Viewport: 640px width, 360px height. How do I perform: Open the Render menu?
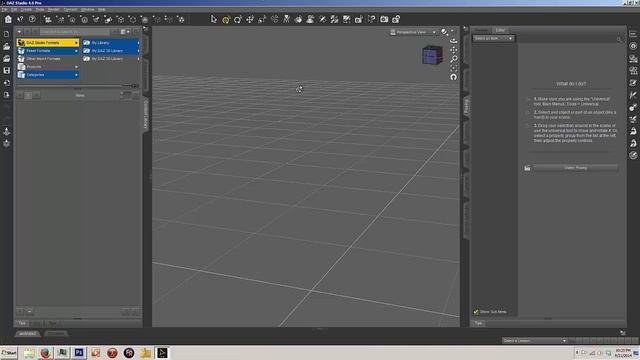click(x=53, y=9)
